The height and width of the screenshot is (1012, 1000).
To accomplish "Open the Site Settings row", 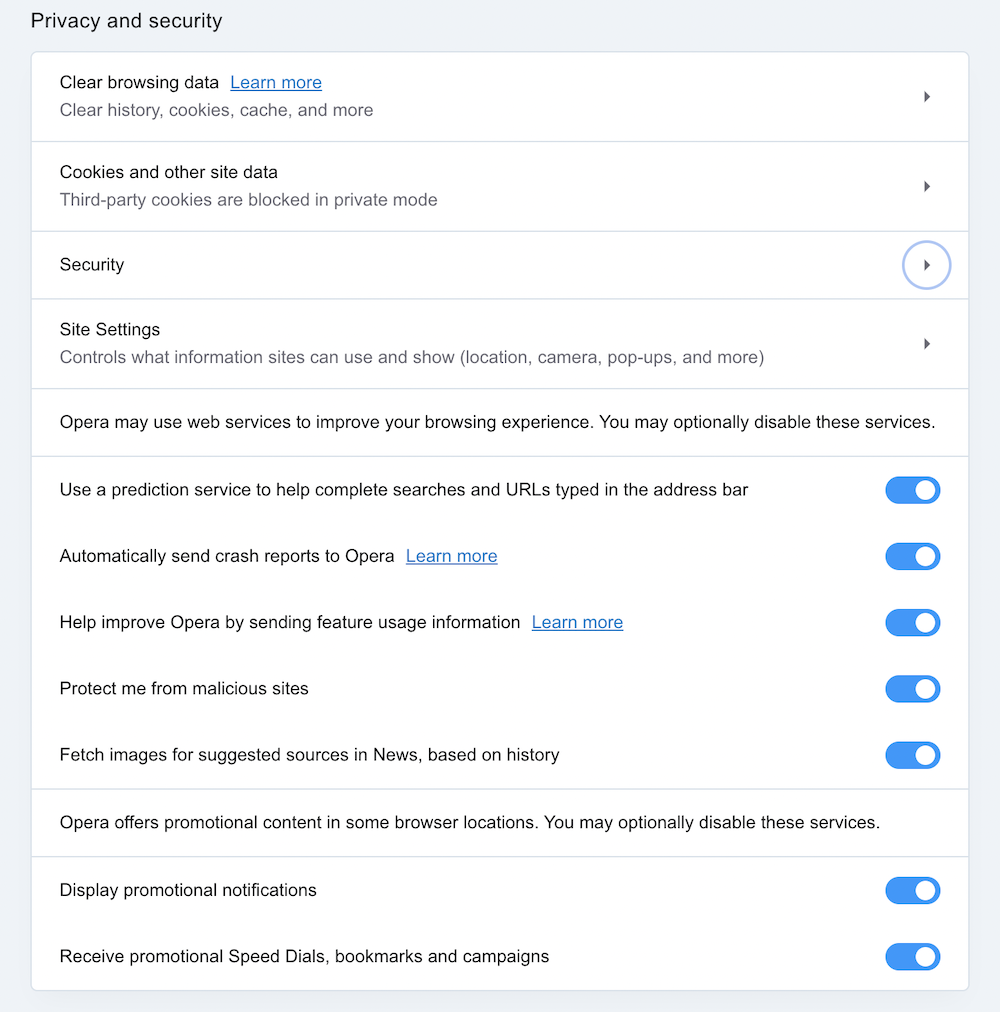I will (x=400, y=343).
